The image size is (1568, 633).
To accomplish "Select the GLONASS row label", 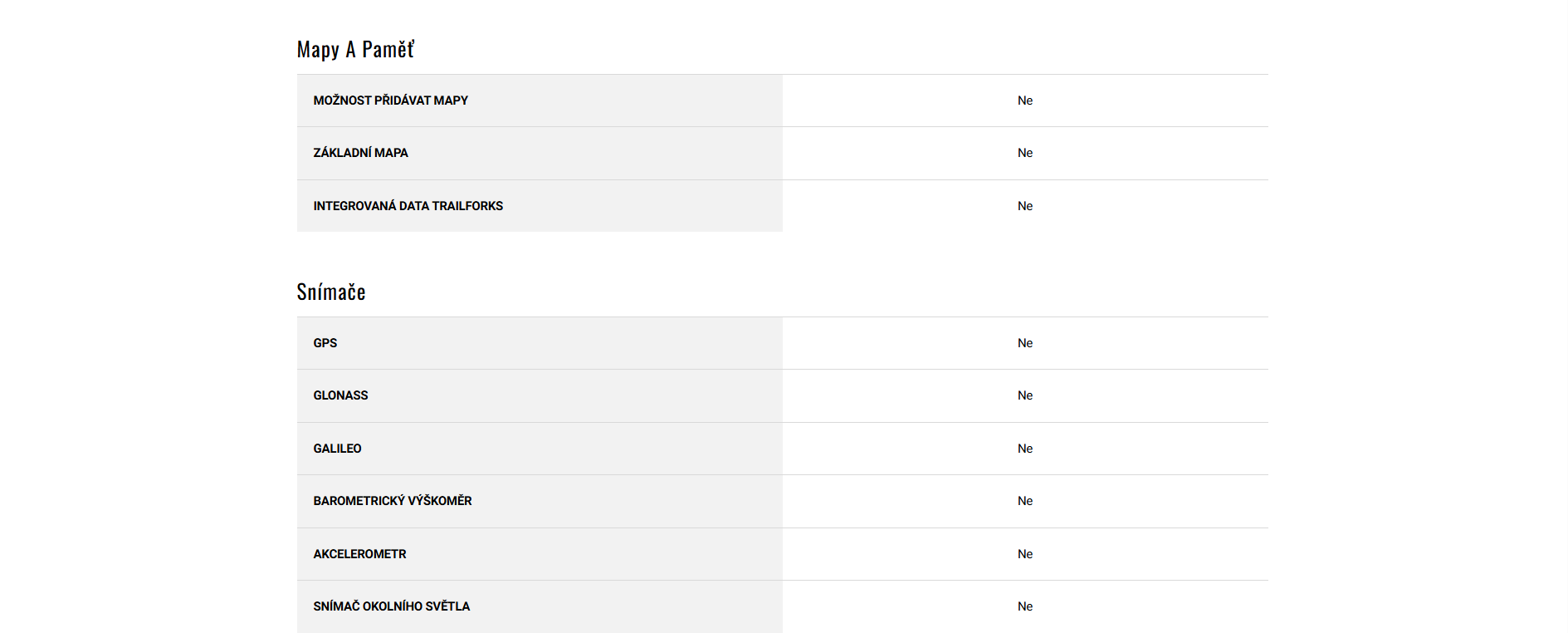I will (340, 395).
